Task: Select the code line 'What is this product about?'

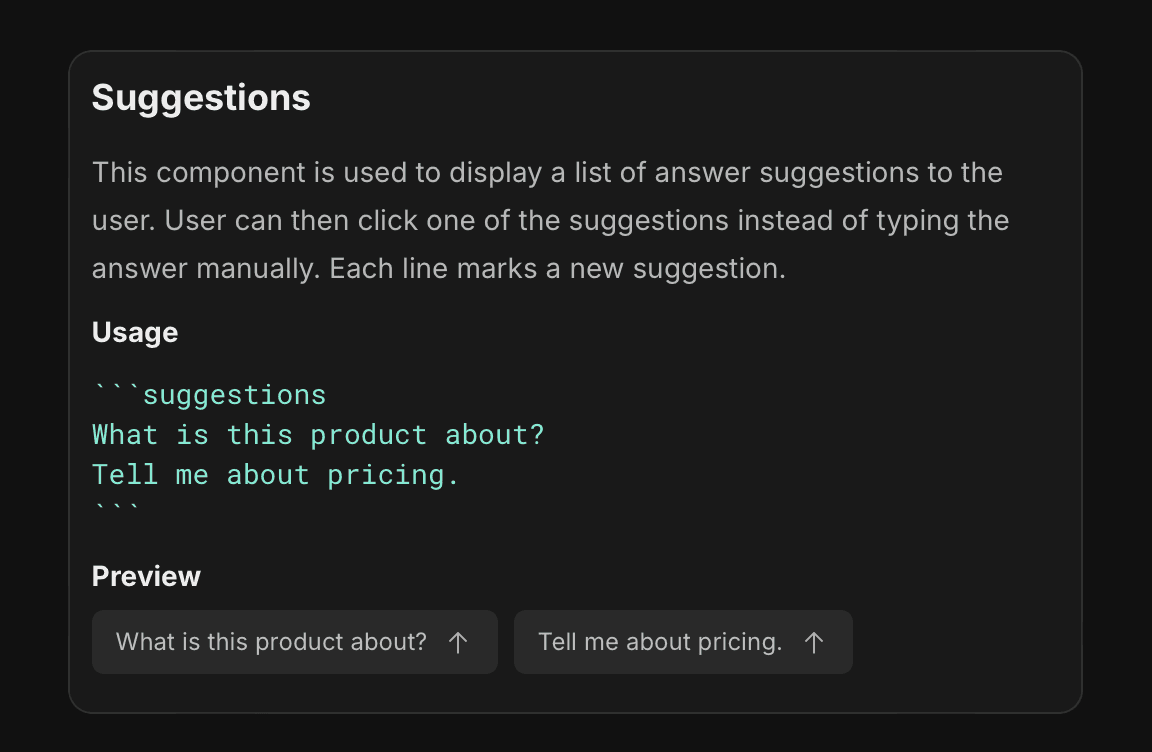Action: point(318,434)
